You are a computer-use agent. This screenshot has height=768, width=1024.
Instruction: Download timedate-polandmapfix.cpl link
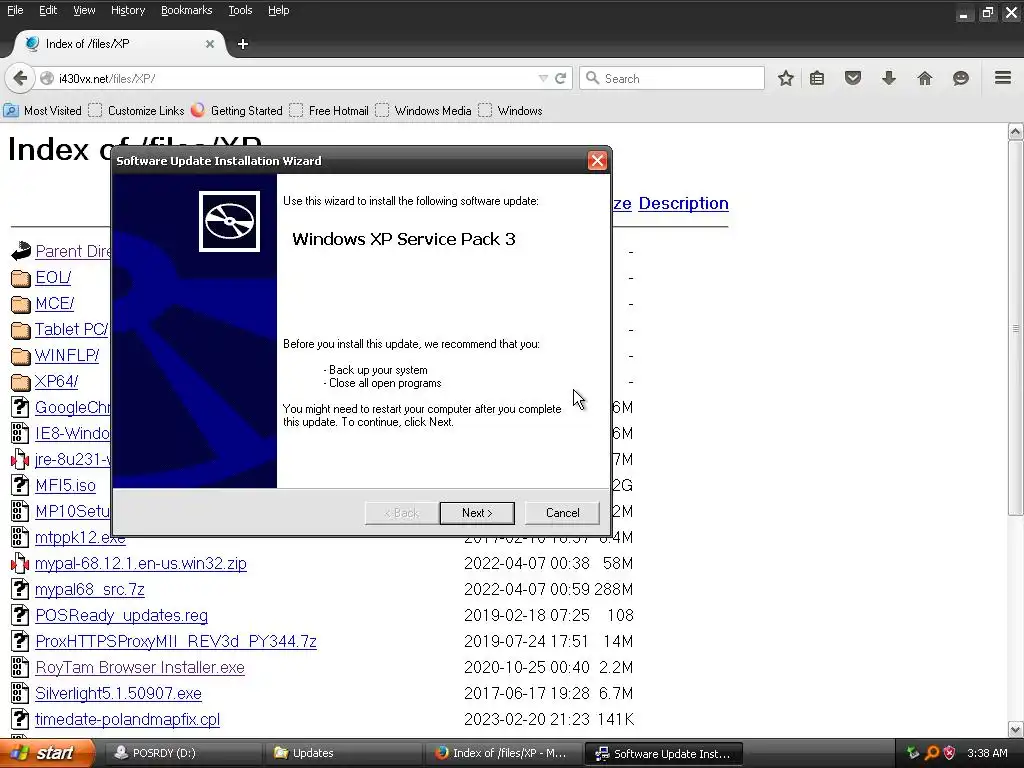pyautogui.click(x=127, y=720)
